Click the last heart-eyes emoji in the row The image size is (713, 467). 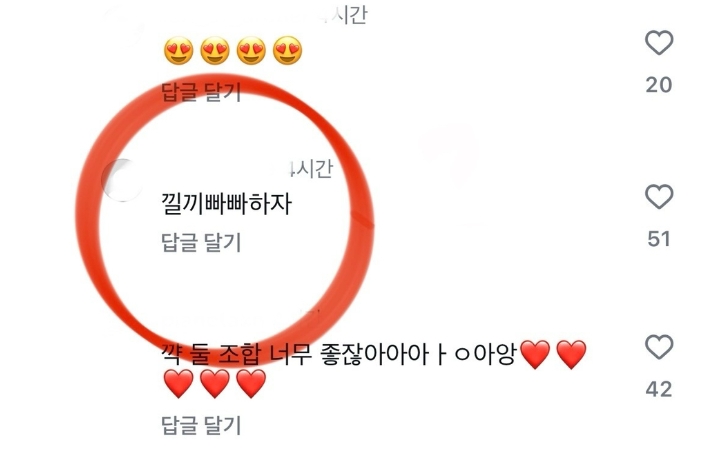[287, 50]
